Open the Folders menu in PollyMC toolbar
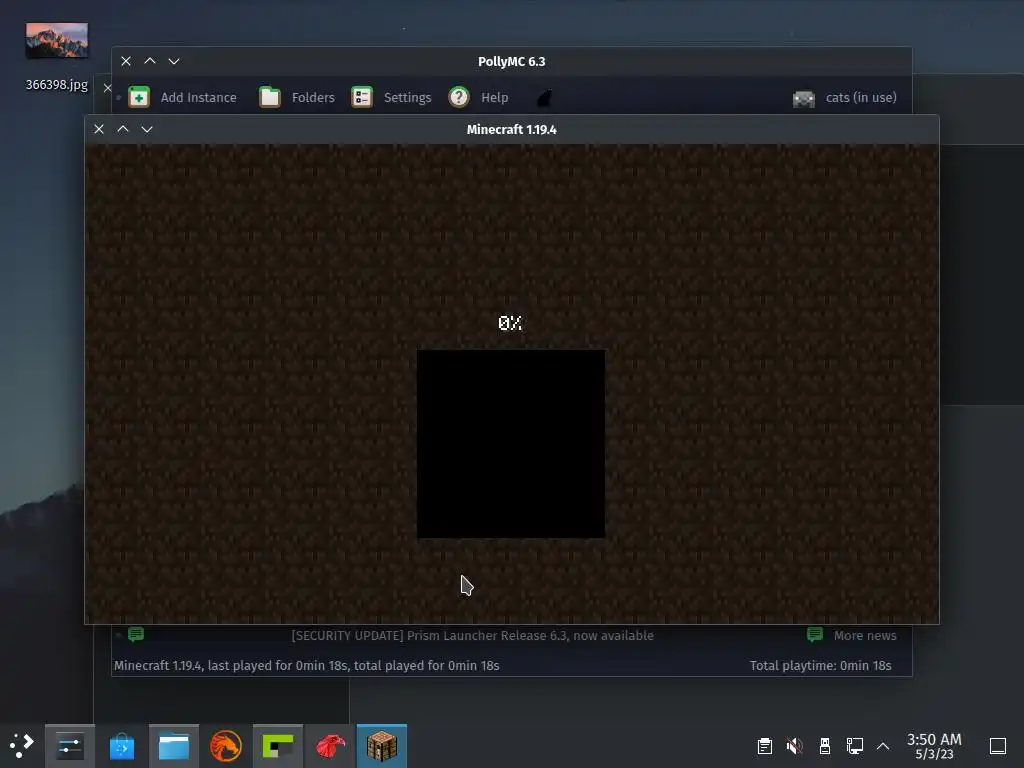 tap(297, 97)
